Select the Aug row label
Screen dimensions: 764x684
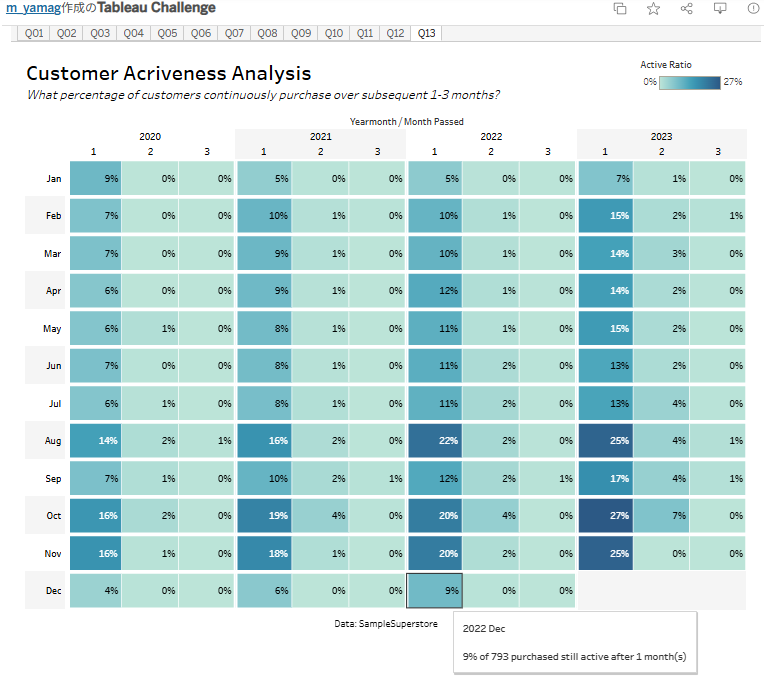click(53, 440)
